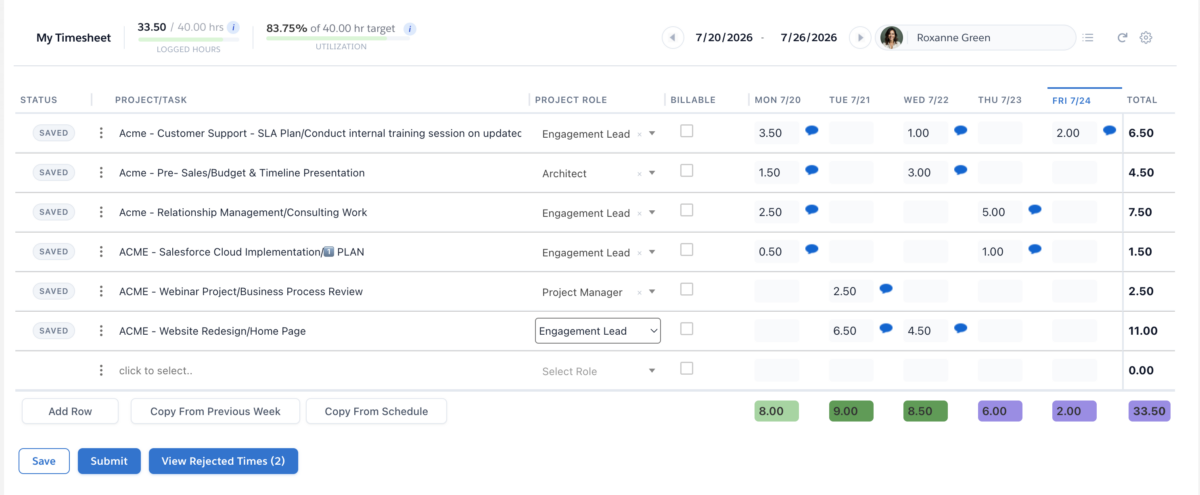Image resolution: width=1200 pixels, height=495 pixels.
Task: Toggle billable for Salesforce Cloud Implementation row
Action: click(686, 250)
